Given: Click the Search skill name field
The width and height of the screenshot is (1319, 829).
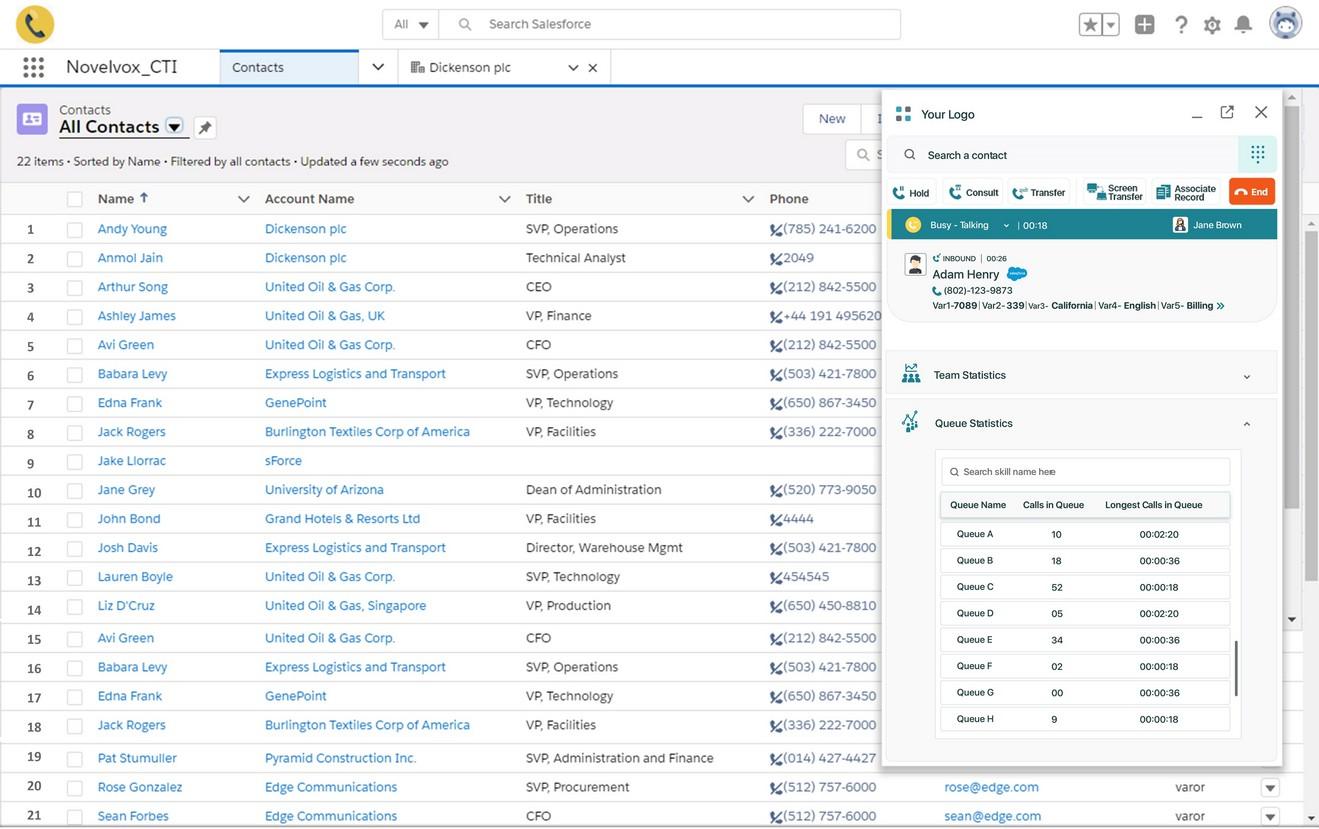Looking at the screenshot, I should pyautogui.click(x=1085, y=471).
